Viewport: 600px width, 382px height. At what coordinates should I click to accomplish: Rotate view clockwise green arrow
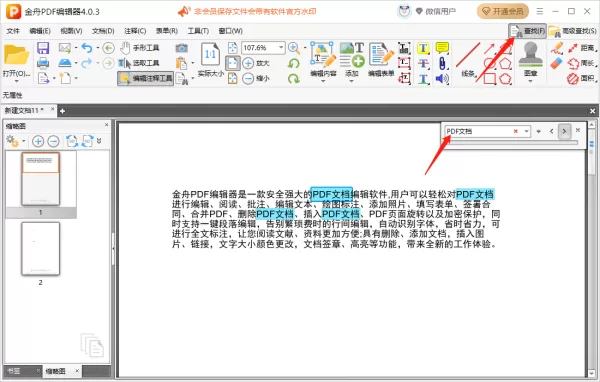pyautogui.click(x=293, y=78)
